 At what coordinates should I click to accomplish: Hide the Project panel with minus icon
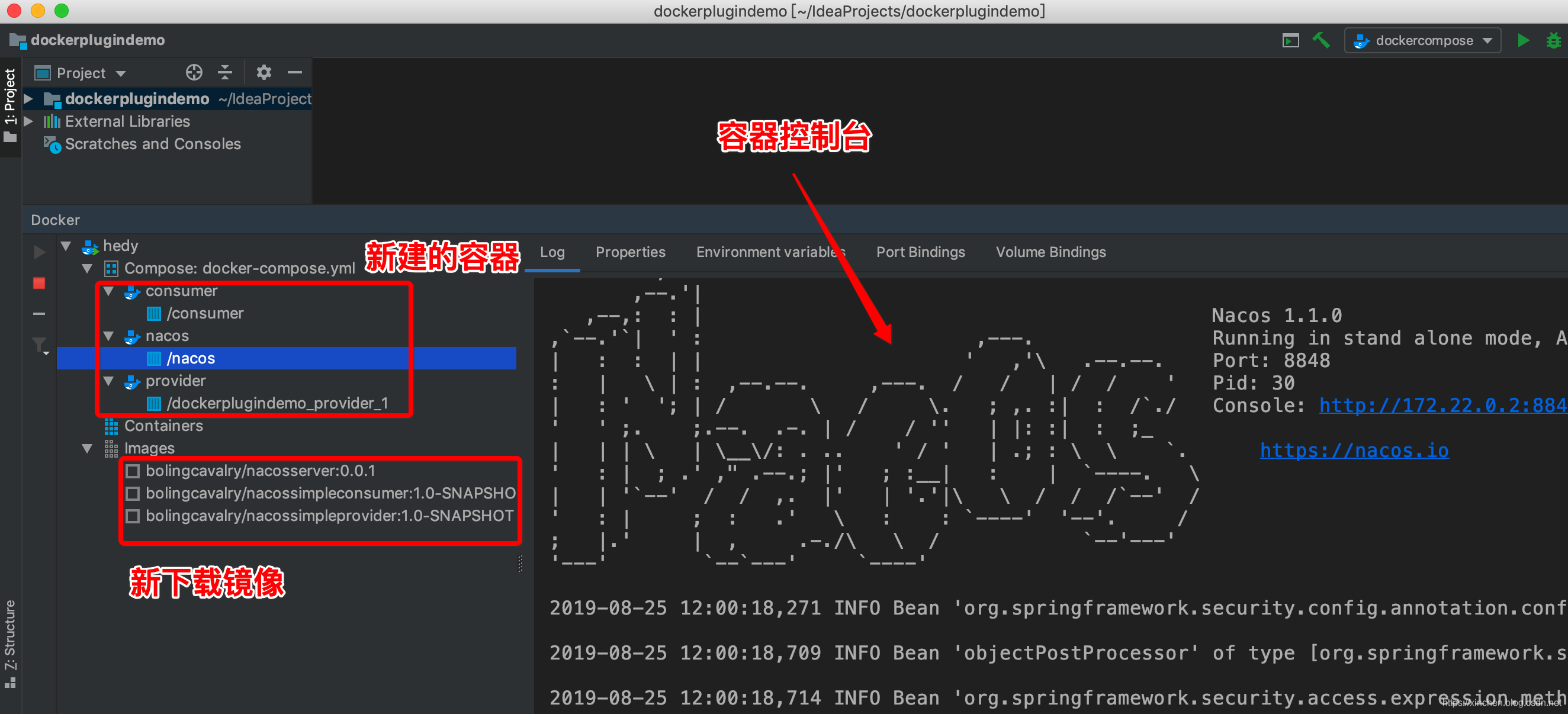295,73
